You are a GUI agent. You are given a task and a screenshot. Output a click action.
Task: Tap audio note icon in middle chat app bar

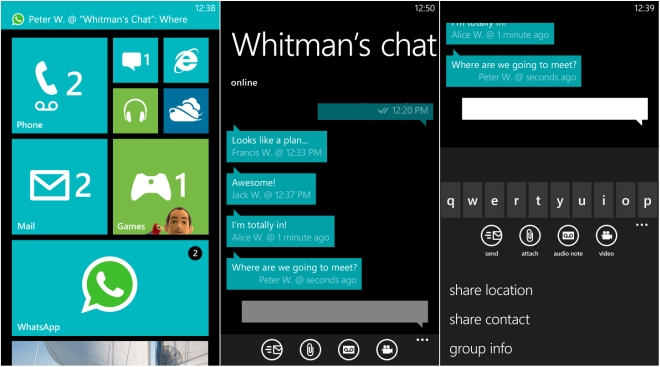pyautogui.click(x=349, y=349)
